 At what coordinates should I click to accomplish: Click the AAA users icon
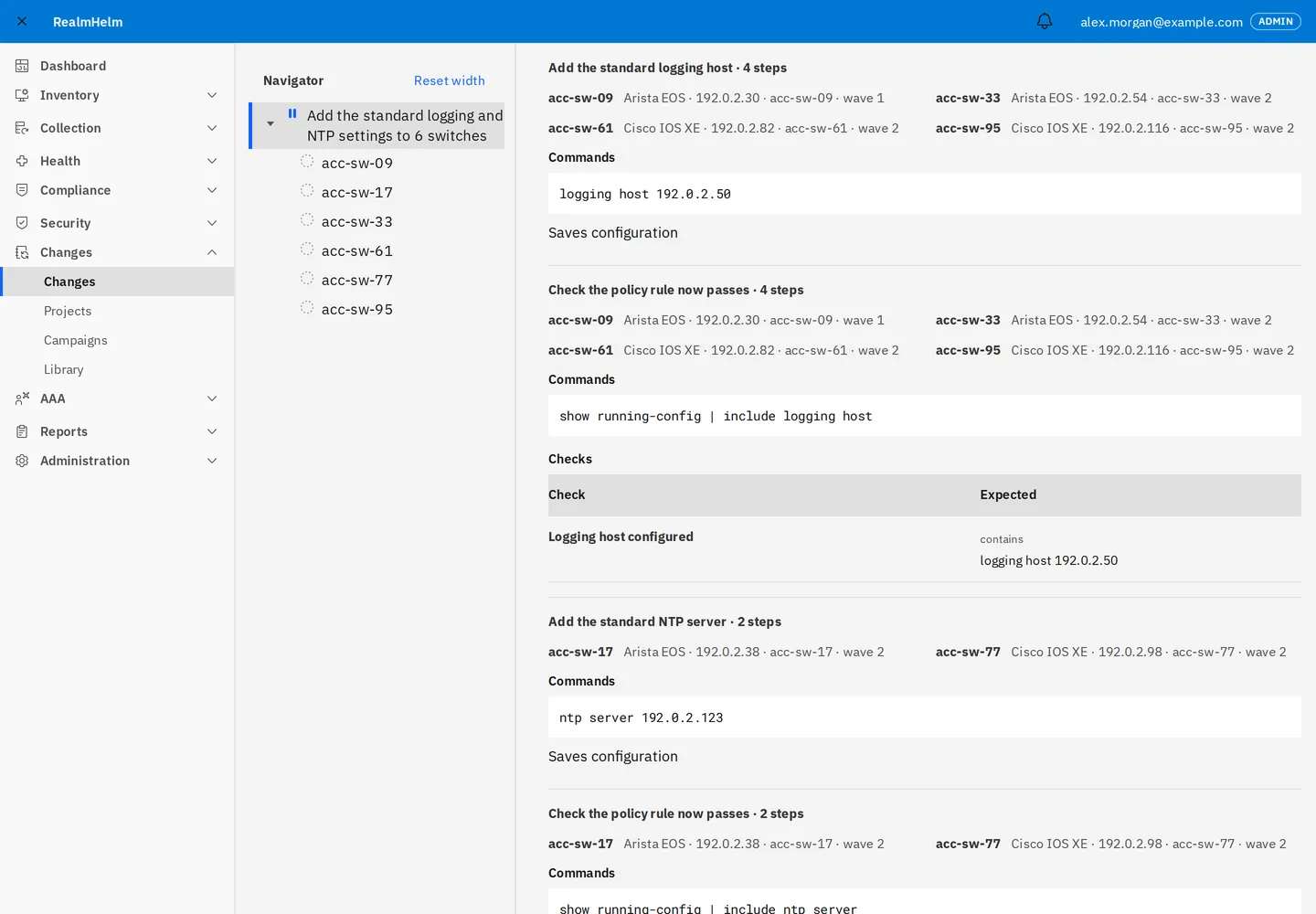tap(22, 399)
